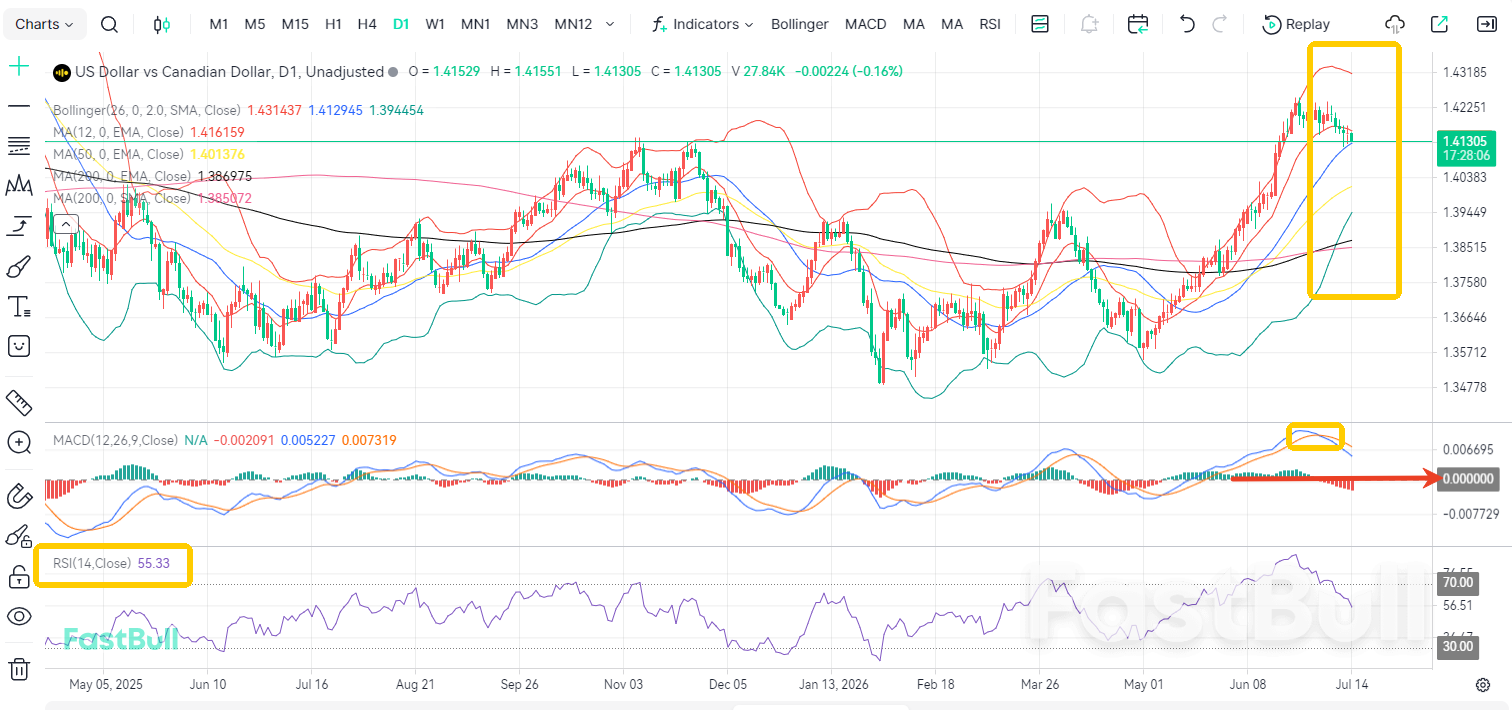Open the symbol search magnifier
The height and width of the screenshot is (710, 1512).
[x=110, y=24]
